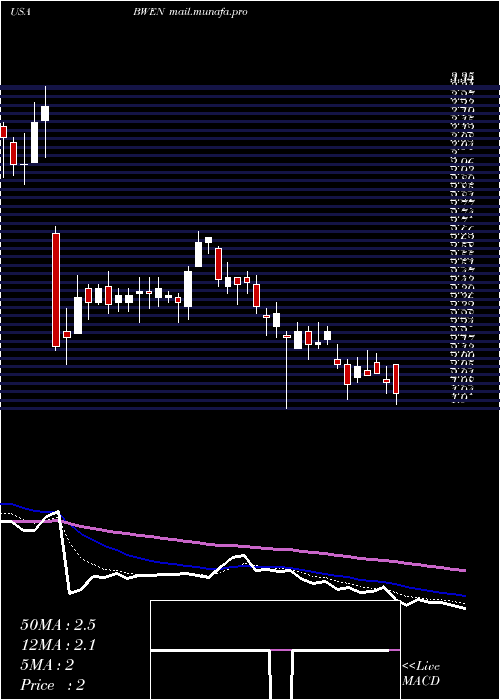
Task: Click the MACD inset chart box
Action: click(275, 650)
